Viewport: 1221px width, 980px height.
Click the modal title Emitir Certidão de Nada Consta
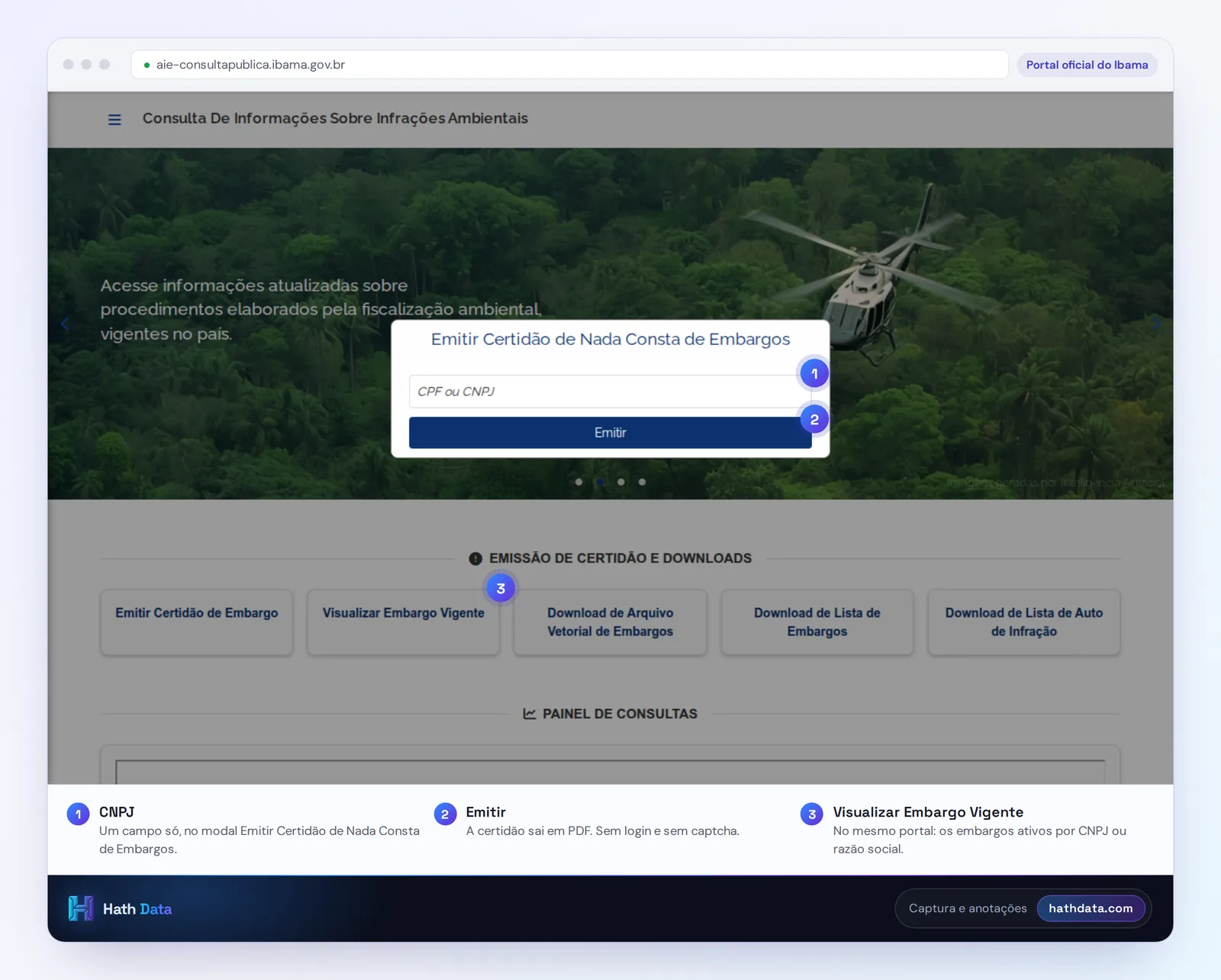610,339
